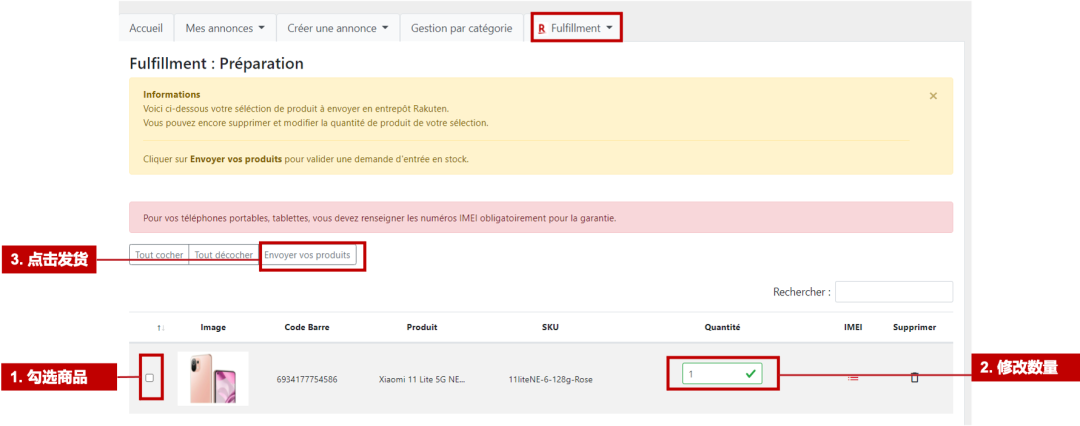This screenshot has width=1080, height=426.
Task: Click the Quantité input box
Action: point(710,373)
